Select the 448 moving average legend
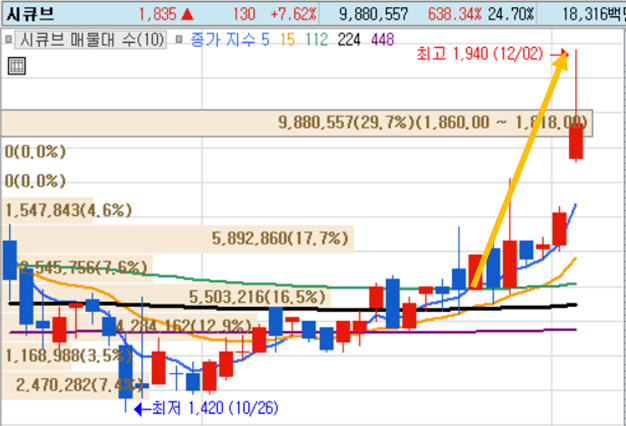 (382, 40)
